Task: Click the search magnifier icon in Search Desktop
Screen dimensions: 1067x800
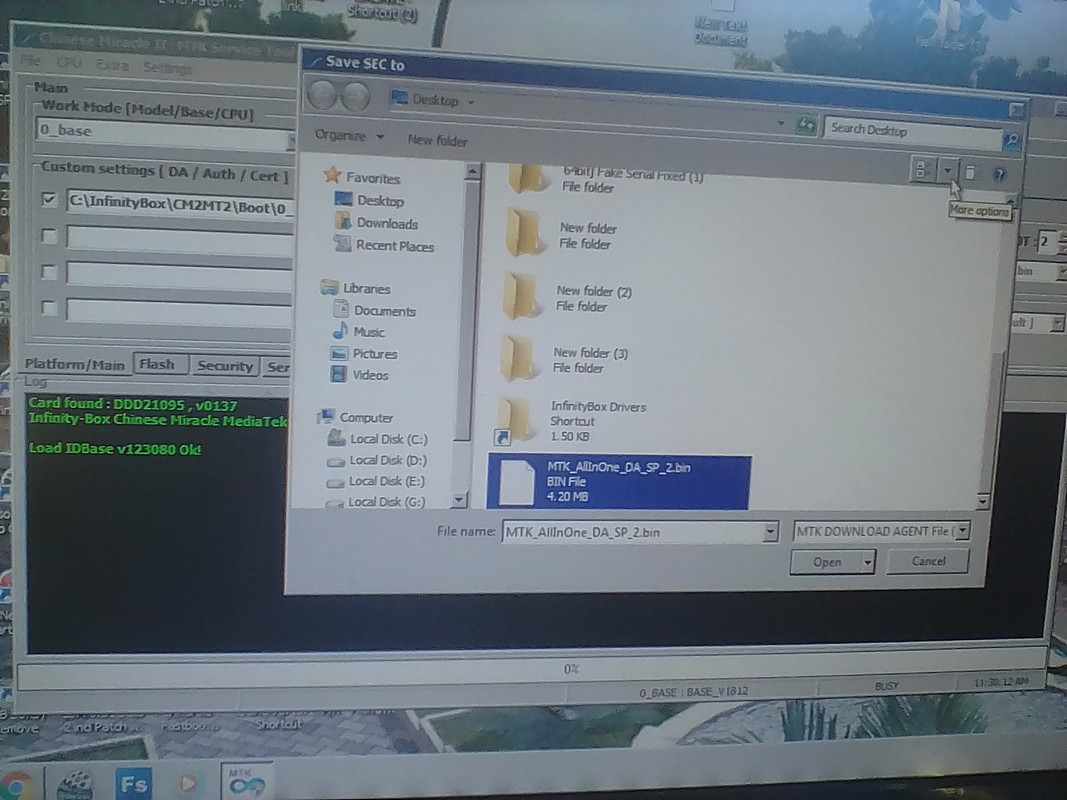Action: [1012, 140]
